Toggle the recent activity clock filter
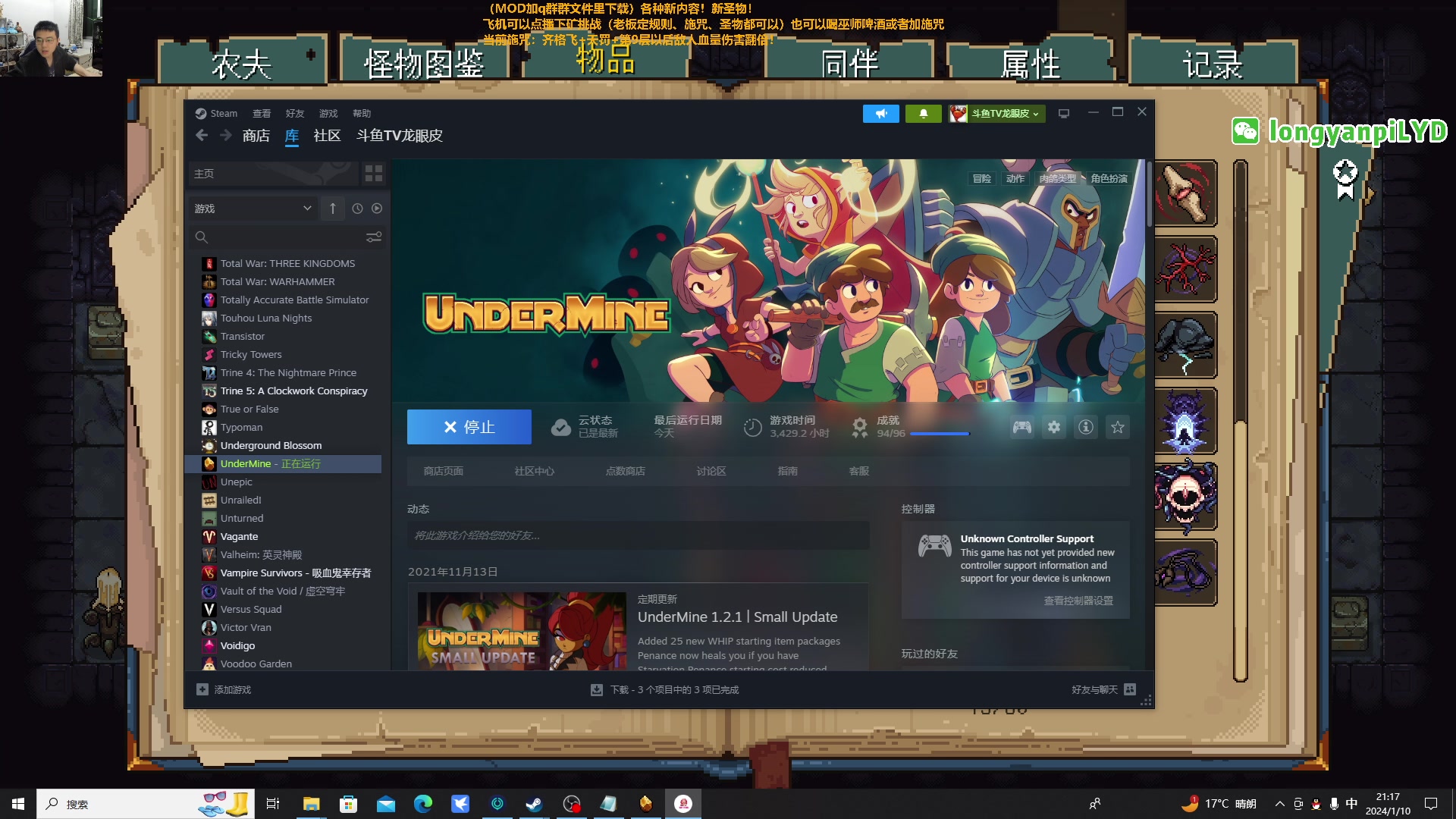1456x819 pixels. 357,209
